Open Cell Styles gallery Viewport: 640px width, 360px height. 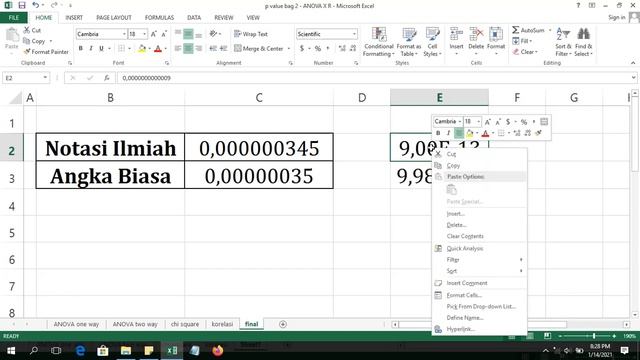(x=432, y=42)
